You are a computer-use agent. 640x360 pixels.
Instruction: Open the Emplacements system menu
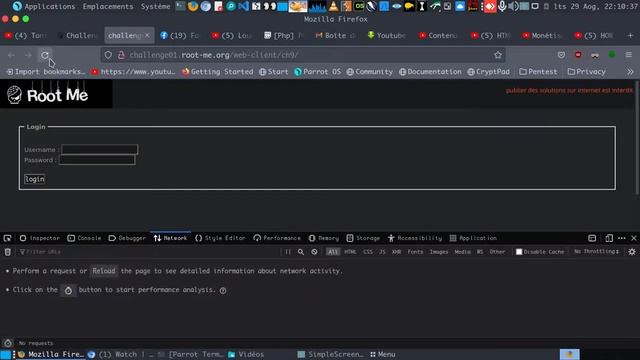pos(108,7)
